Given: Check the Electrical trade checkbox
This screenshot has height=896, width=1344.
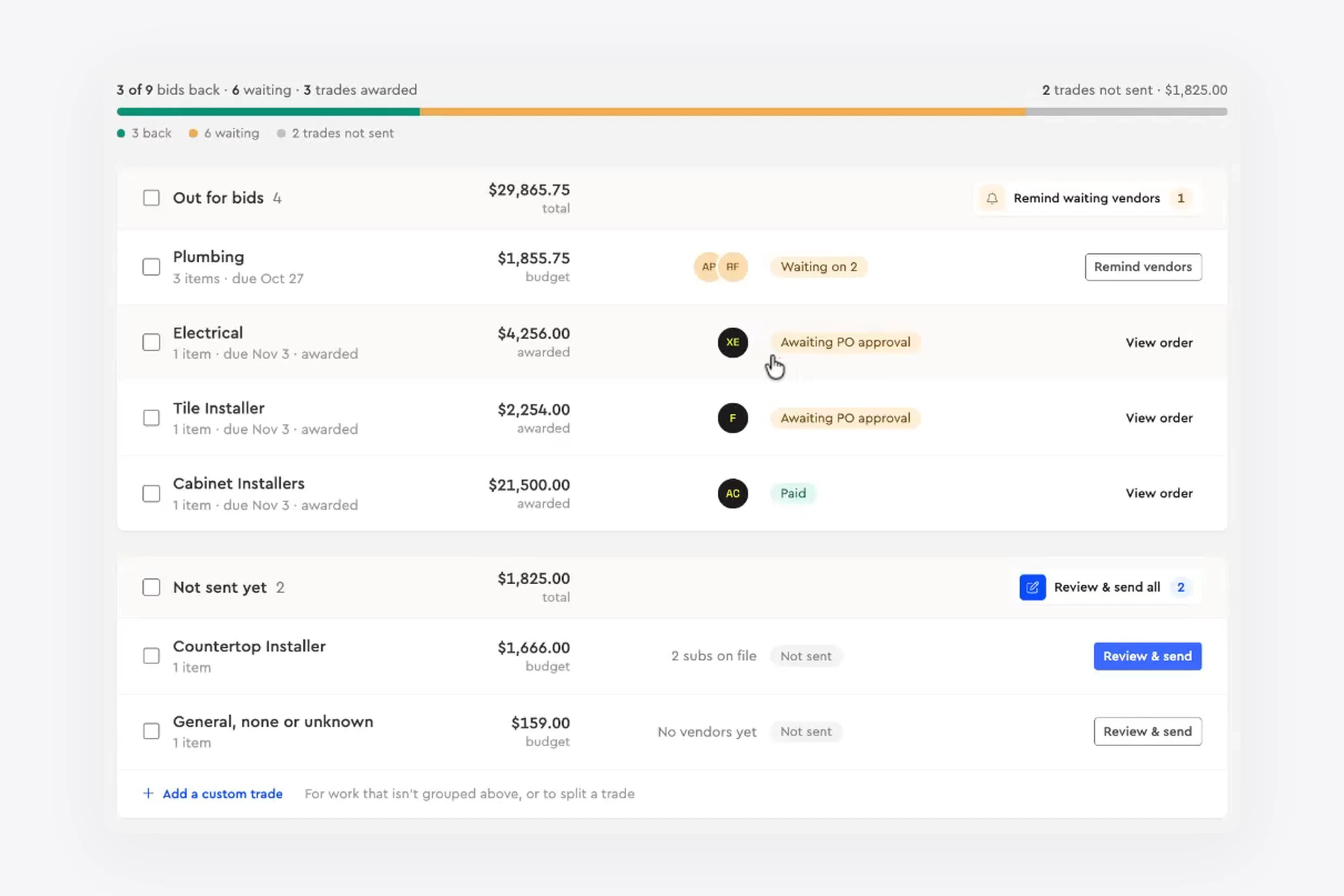Looking at the screenshot, I should (151, 342).
